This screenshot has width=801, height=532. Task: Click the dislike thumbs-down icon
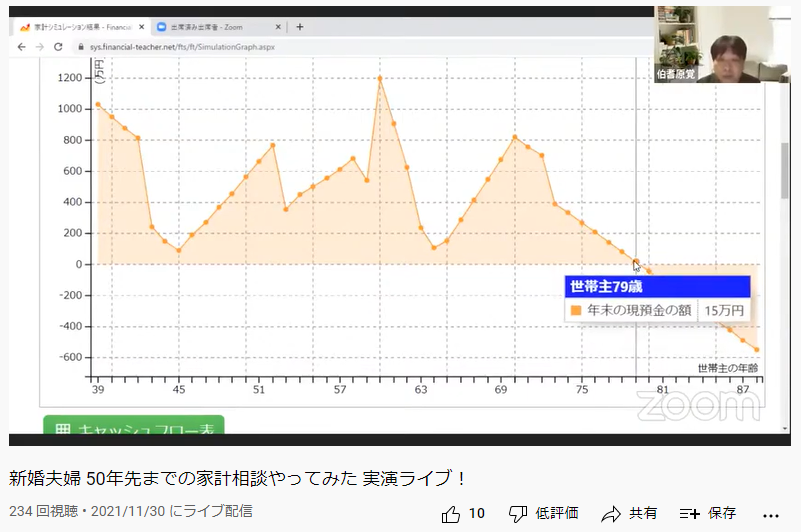click(x=517, y=514)
